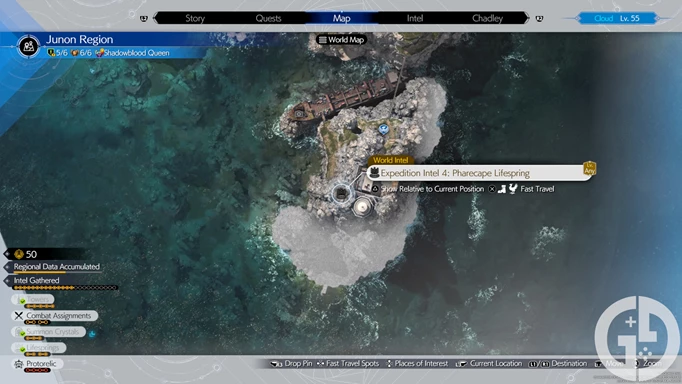The width and height of the screenshot is (682, 384).
Task: Select the highlighted lifespring marker on the map
Action: click(x=341, y=194)
